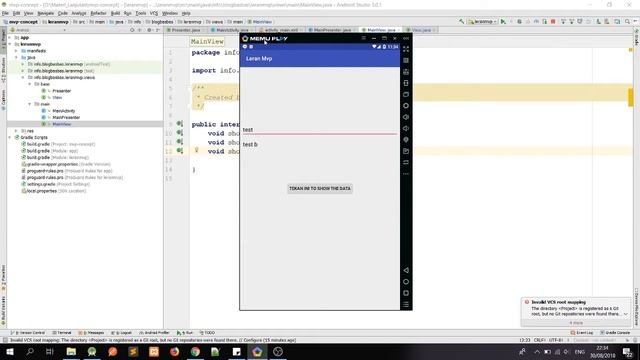Click MEmu fullscreen icon in side toolbar
The height and width of the screenshot is (360, 640).
(x=406, y=49)
